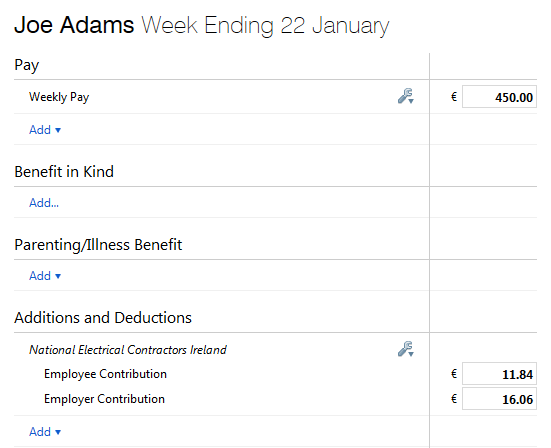Focus the Weekly Pay amount field 450.00
551x448 pixels.
coord(499,97)
